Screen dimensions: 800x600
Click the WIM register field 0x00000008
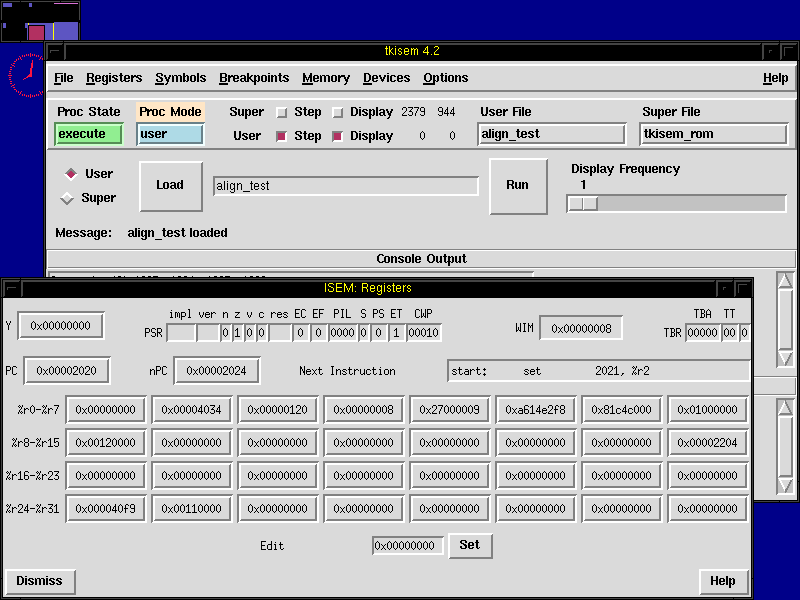(581, 329)
